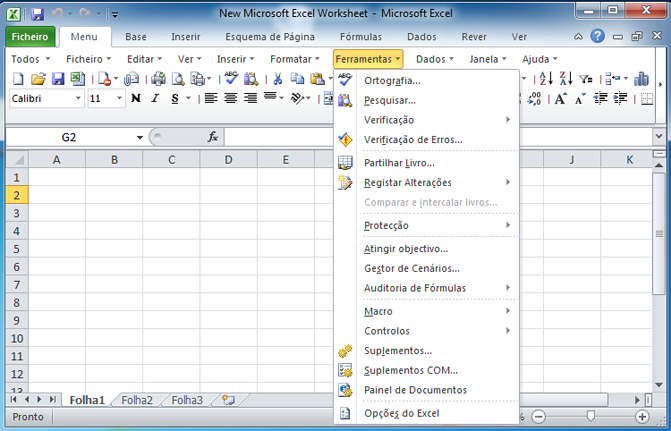
Task: Choose Verificação de Erros... menu entry
Action: [427, 140]
